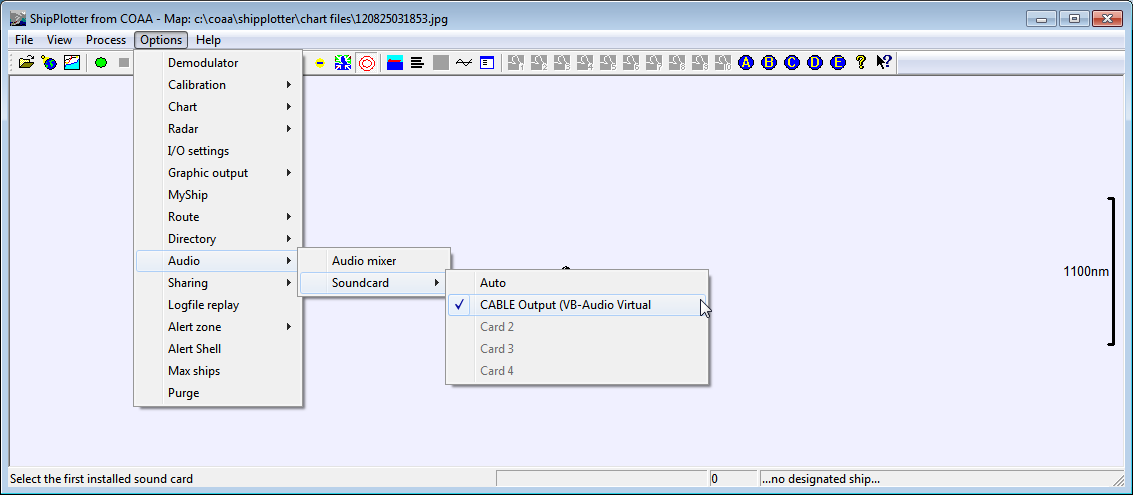Toggle the red concentric radar rings icon

(366, 63)
